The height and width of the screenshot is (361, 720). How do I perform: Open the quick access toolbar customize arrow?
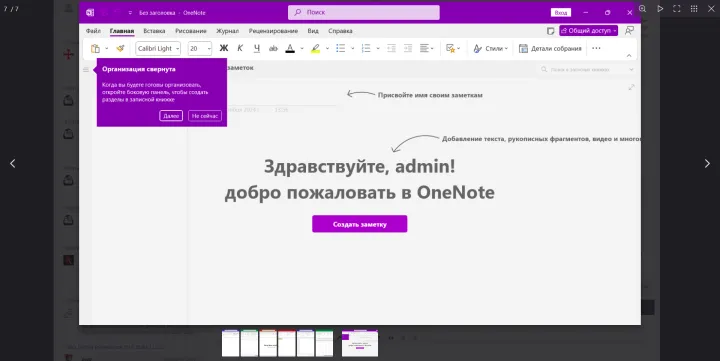[130, 13]
